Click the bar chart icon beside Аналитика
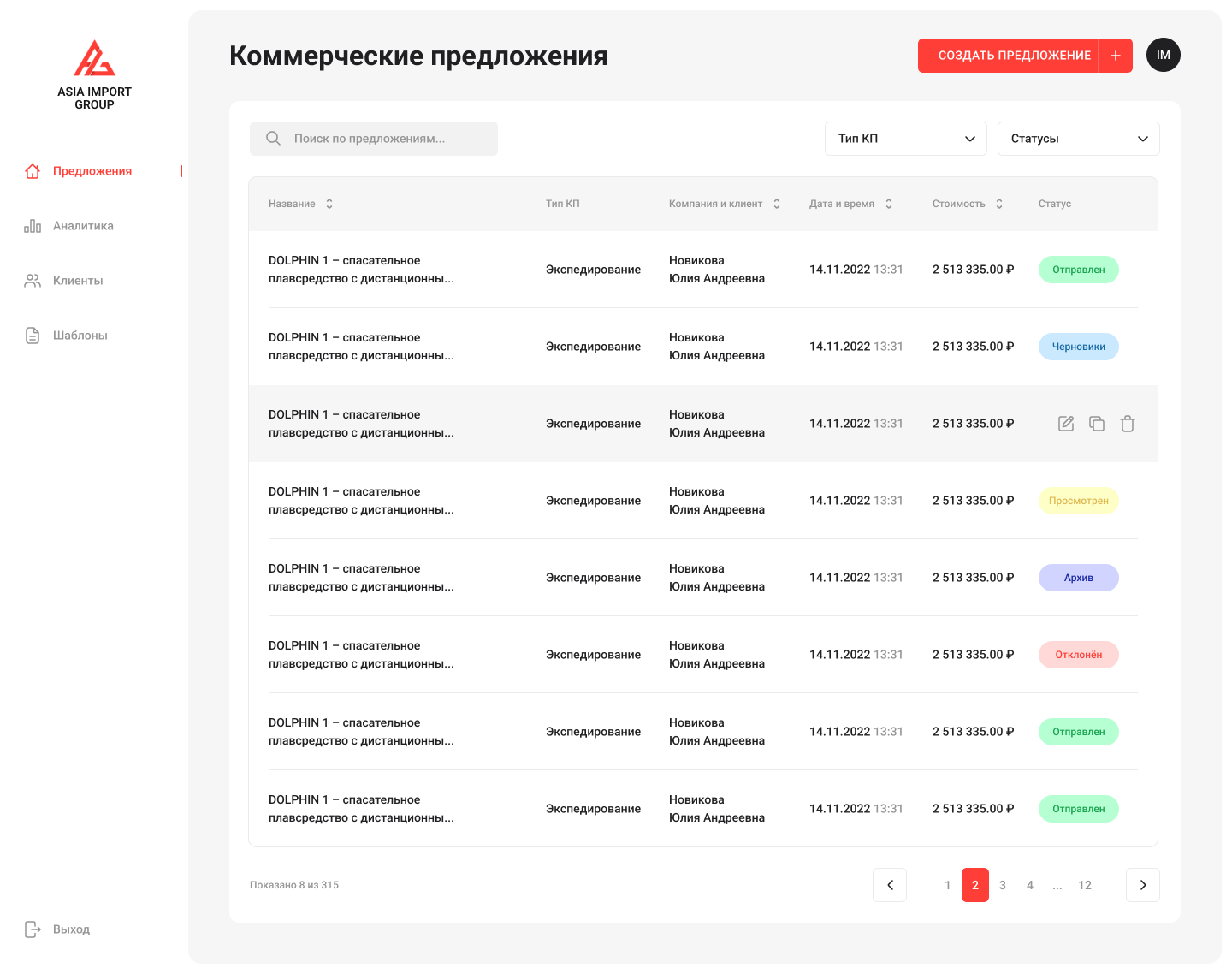This screenshot has width=1232, height=974. click(33, 226)
